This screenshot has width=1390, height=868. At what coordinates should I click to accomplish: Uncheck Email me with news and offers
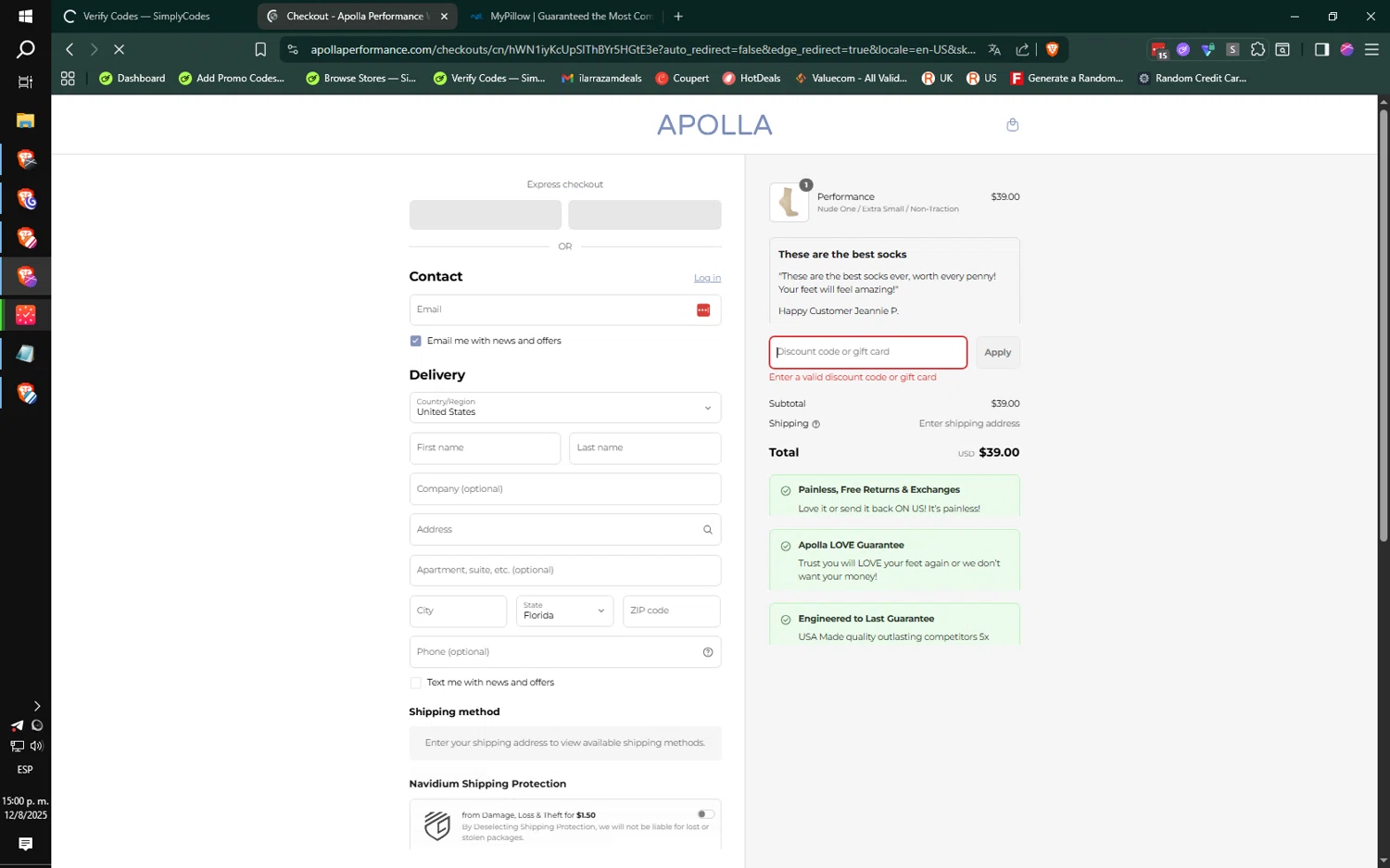[415, 341]
